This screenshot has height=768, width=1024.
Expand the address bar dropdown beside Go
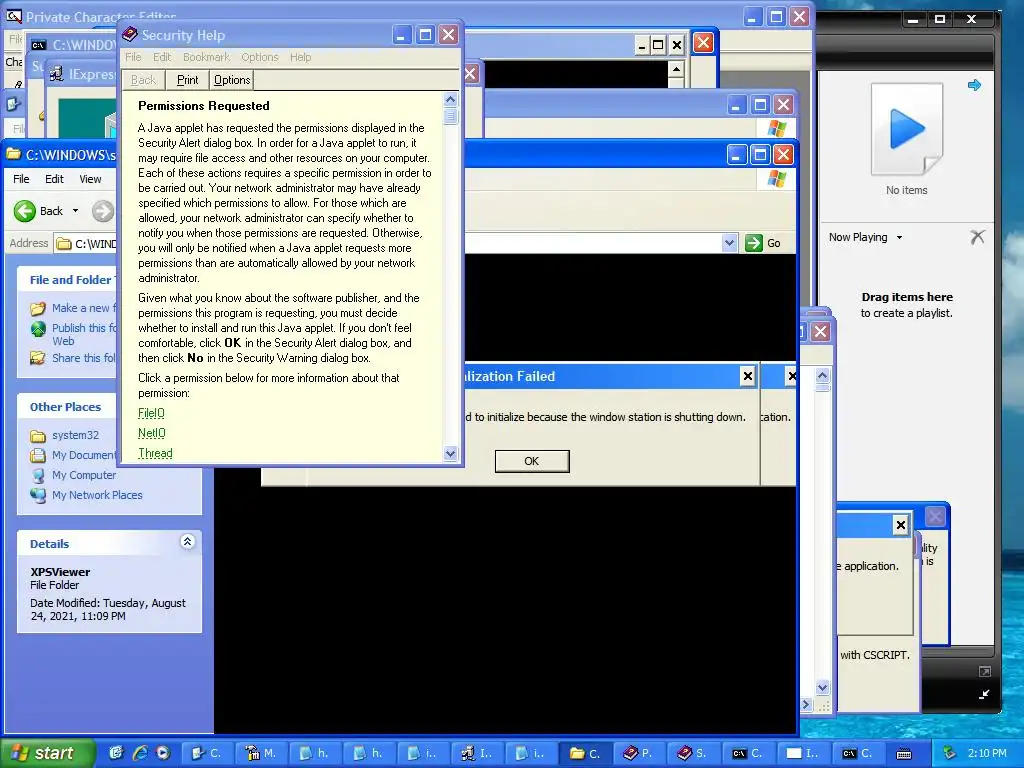(x=729, y=243)
